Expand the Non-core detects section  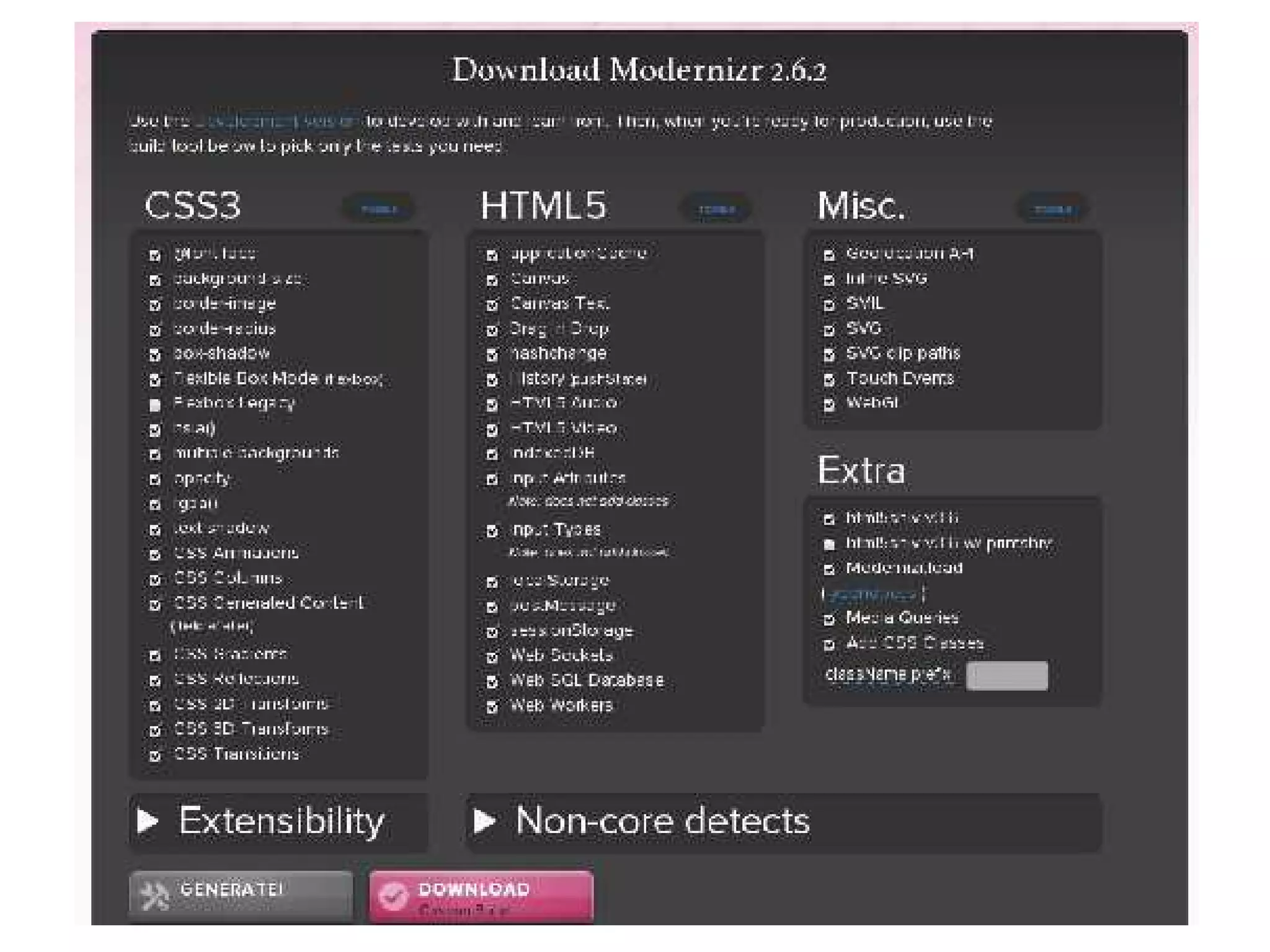[662, 821]
